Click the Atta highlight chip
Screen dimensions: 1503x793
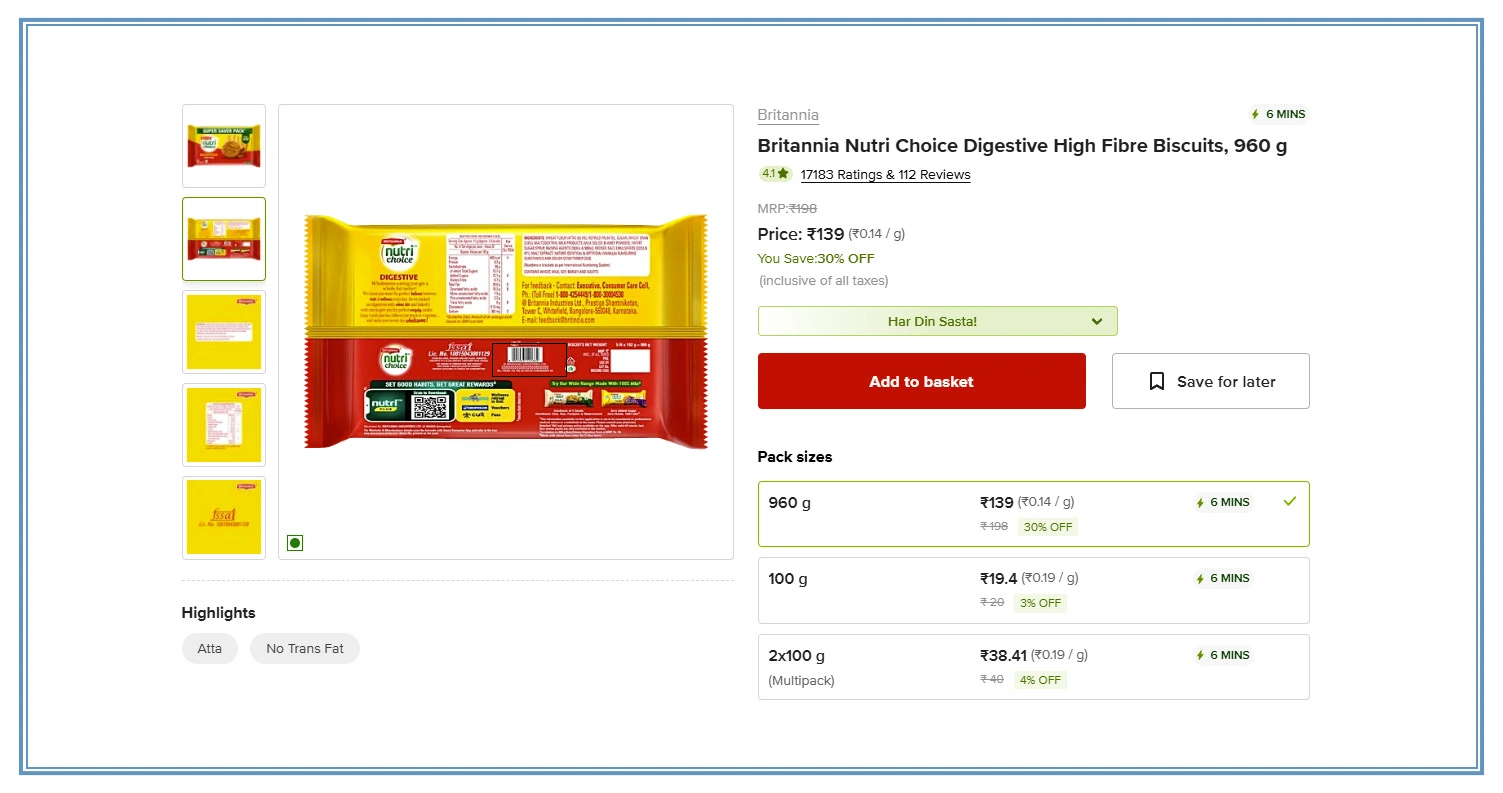coord(210,648)
